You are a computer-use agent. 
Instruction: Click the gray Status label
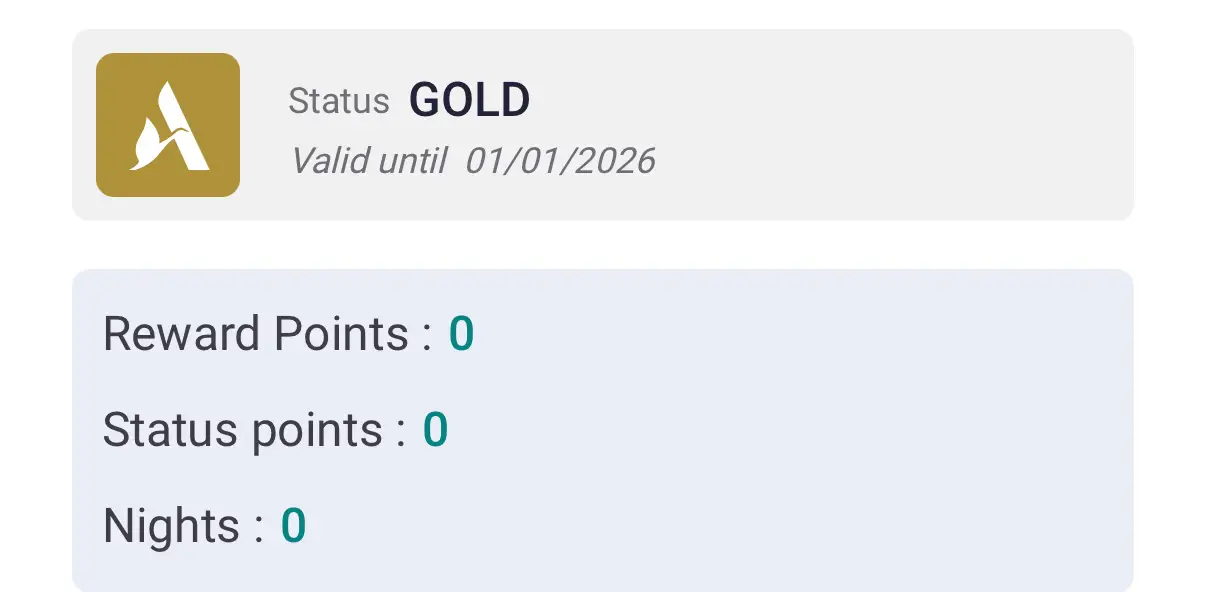(x=339, y=102)
